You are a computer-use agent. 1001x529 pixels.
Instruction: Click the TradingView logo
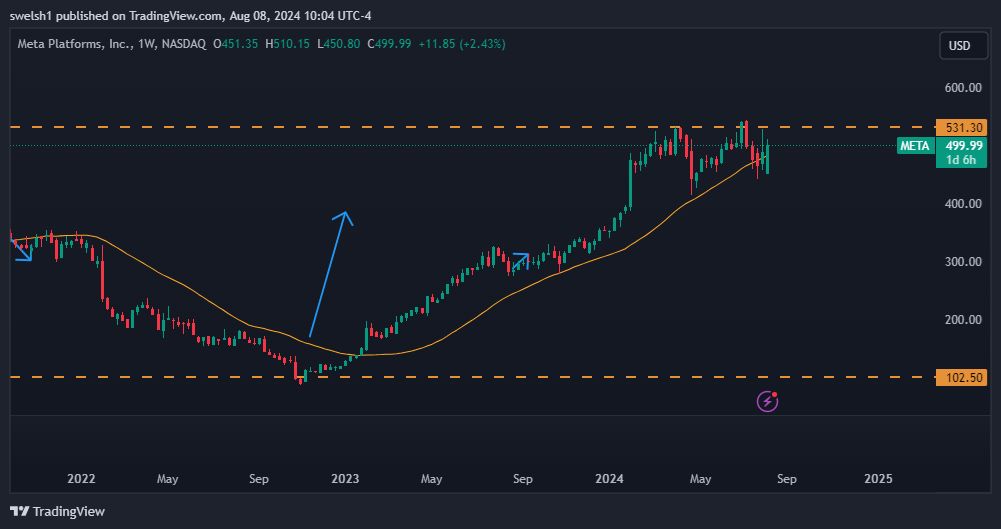(x=58, y=511)
